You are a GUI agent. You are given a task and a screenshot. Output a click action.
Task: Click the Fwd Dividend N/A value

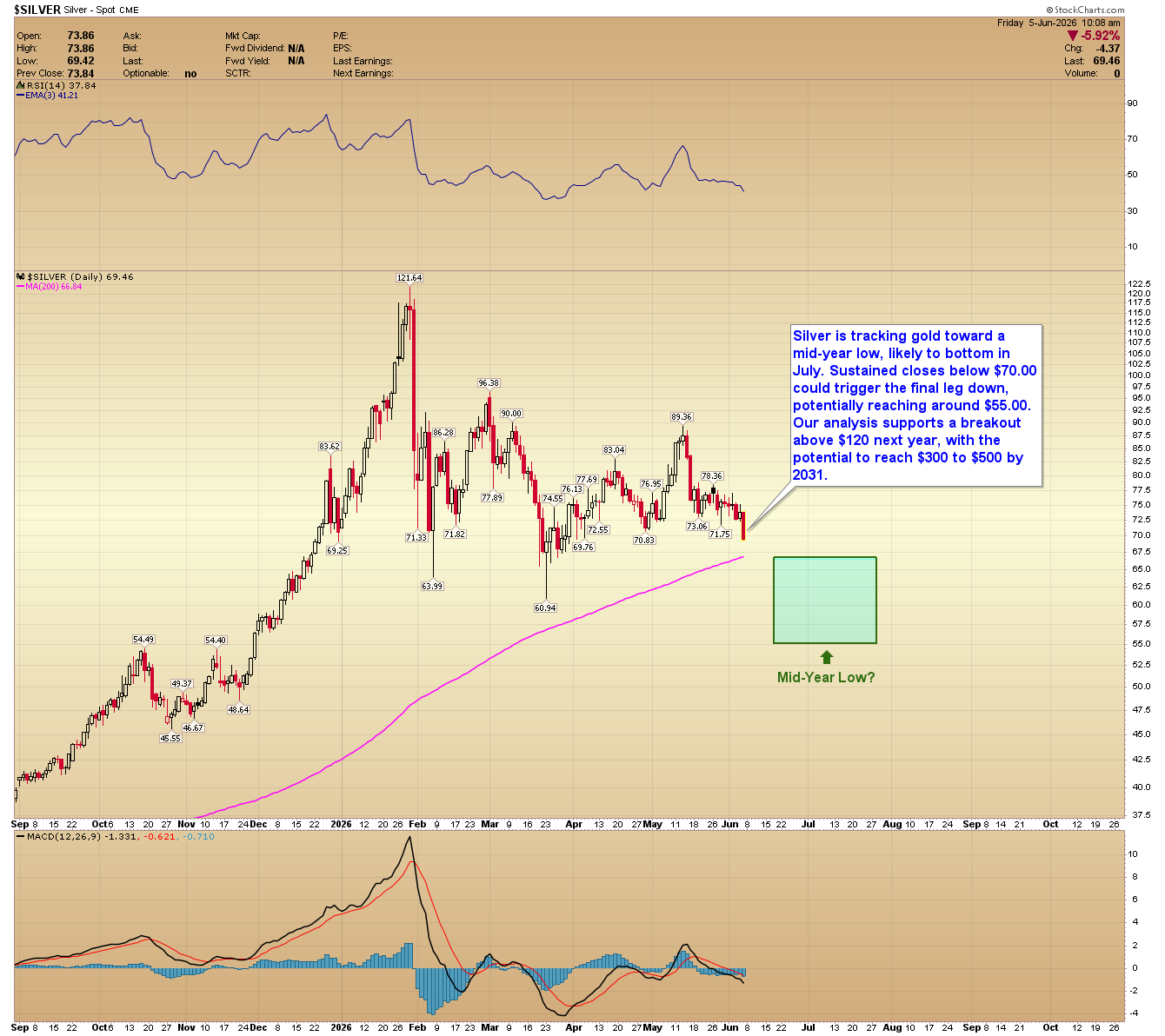[296, 49]
